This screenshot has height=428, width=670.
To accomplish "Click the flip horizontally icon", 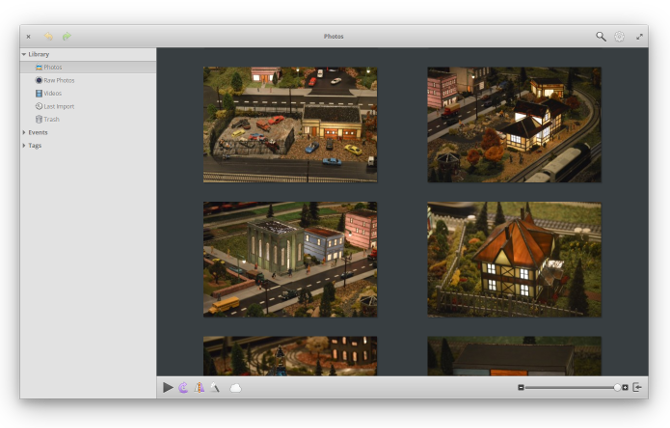I will (x=199, y=387).
